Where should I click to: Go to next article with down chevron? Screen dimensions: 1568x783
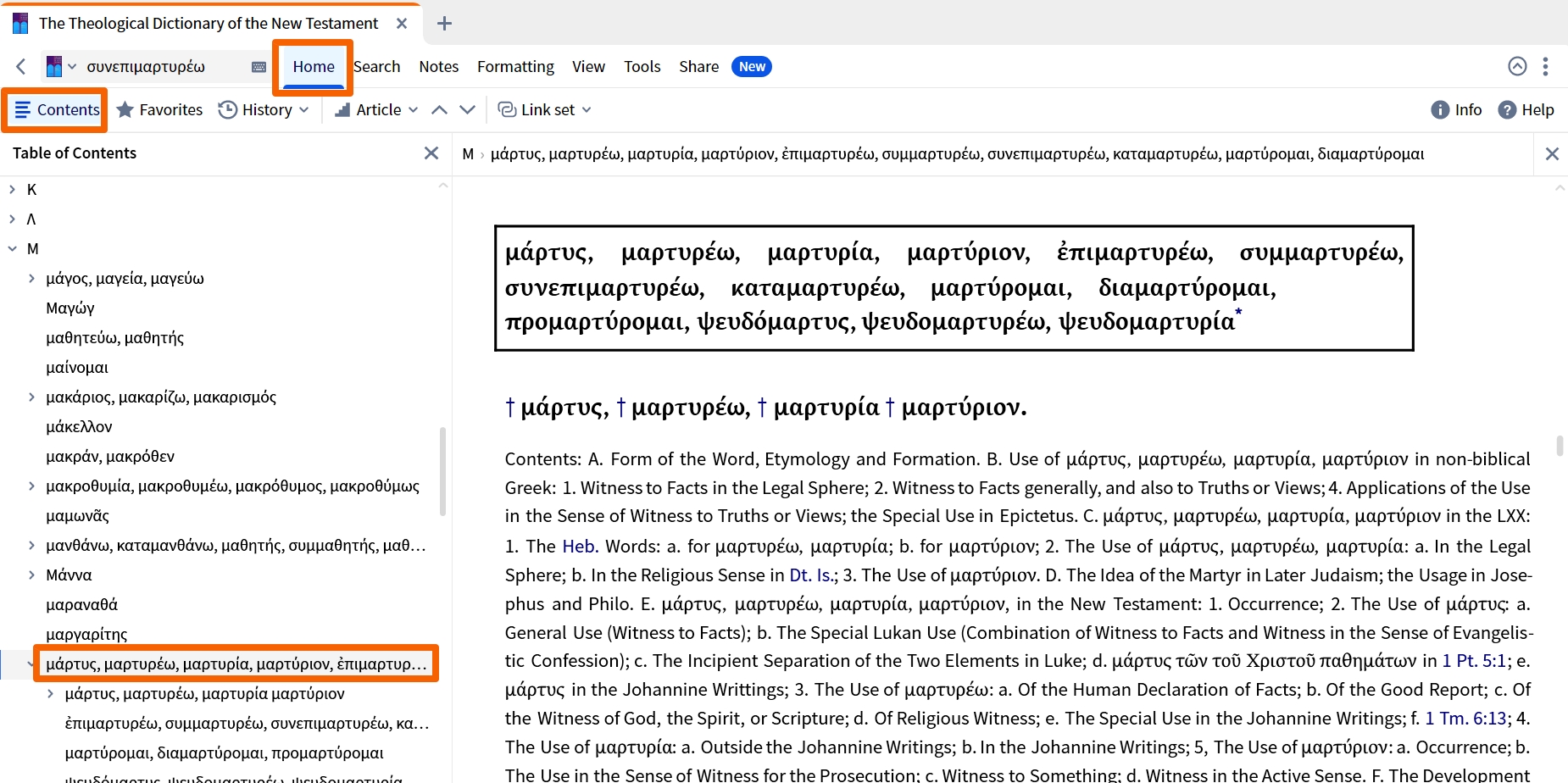467,109
